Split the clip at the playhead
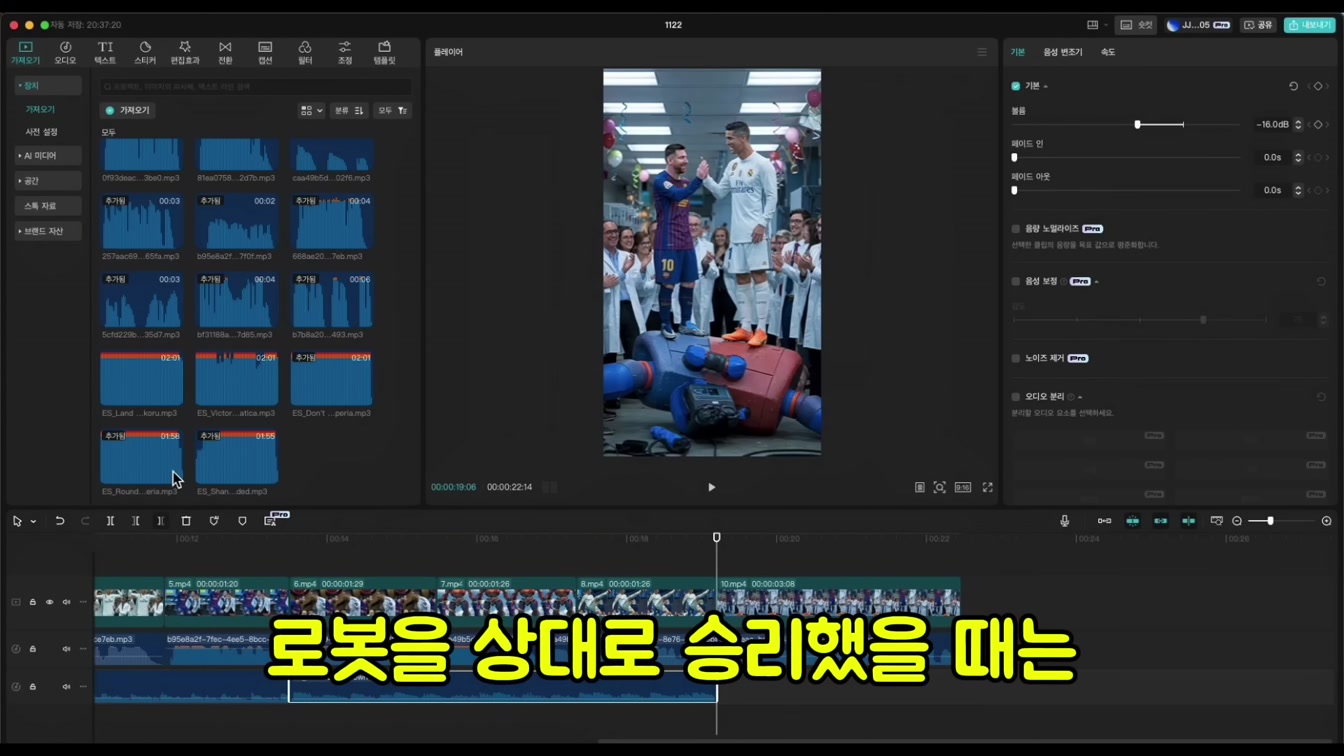Image resolution: width=1344 pixels, height=756 pixels. [x=111, y=521]
